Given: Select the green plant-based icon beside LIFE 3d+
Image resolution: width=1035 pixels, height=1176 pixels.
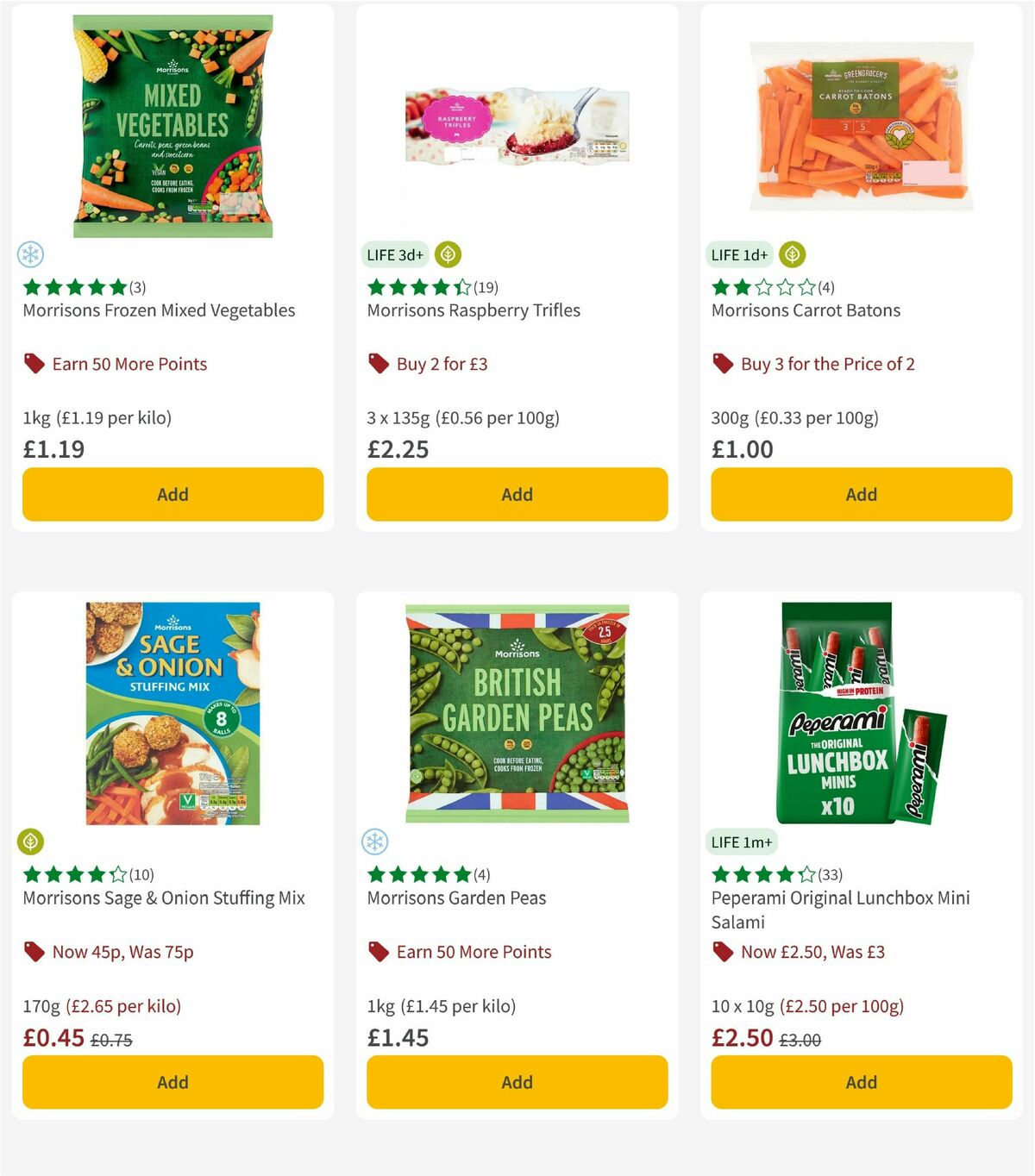Looking at the screenshot, I should point(449,253).
